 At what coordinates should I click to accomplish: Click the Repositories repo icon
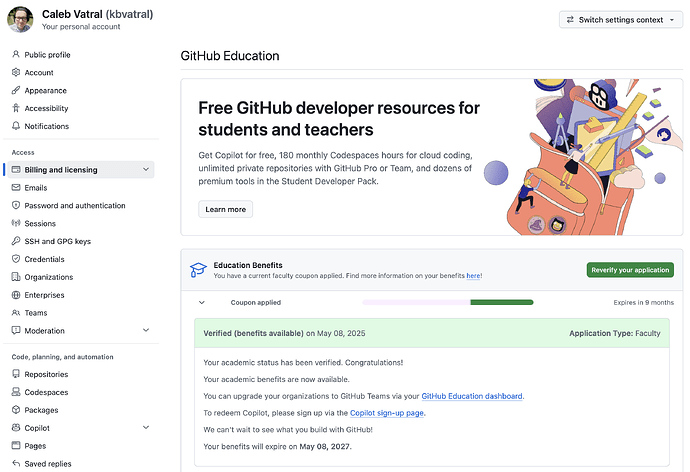16,374
